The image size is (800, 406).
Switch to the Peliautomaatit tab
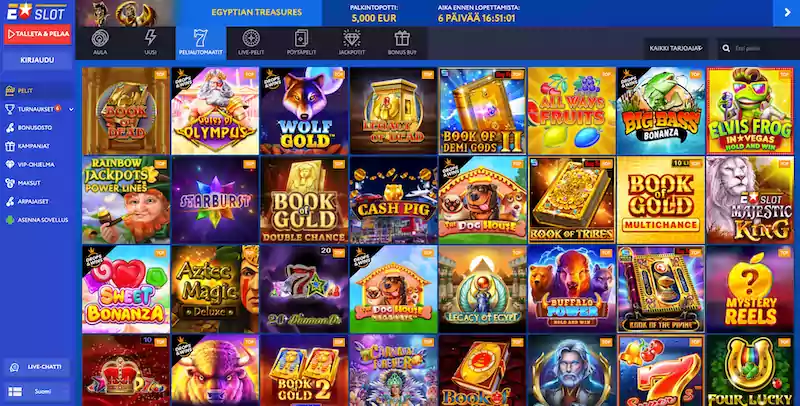point(201,43)
